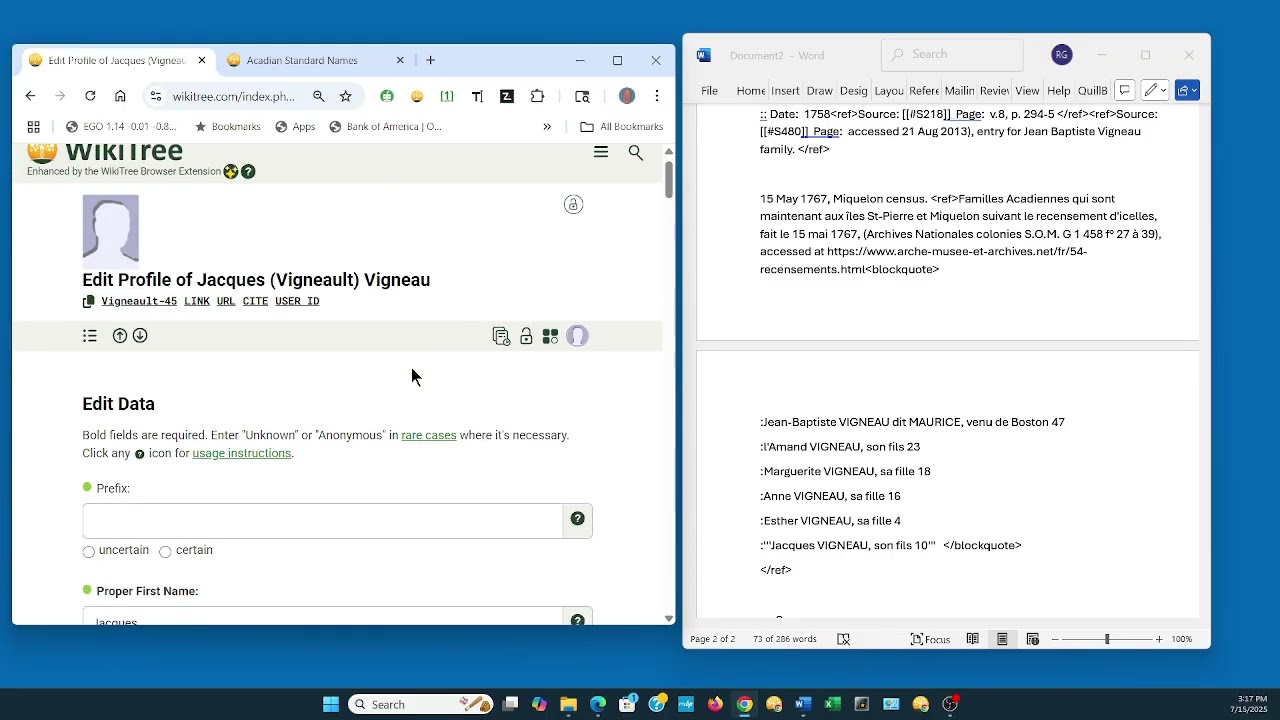
Task: Click Word zoom in plus button
Action: [x=1159, y=639]
